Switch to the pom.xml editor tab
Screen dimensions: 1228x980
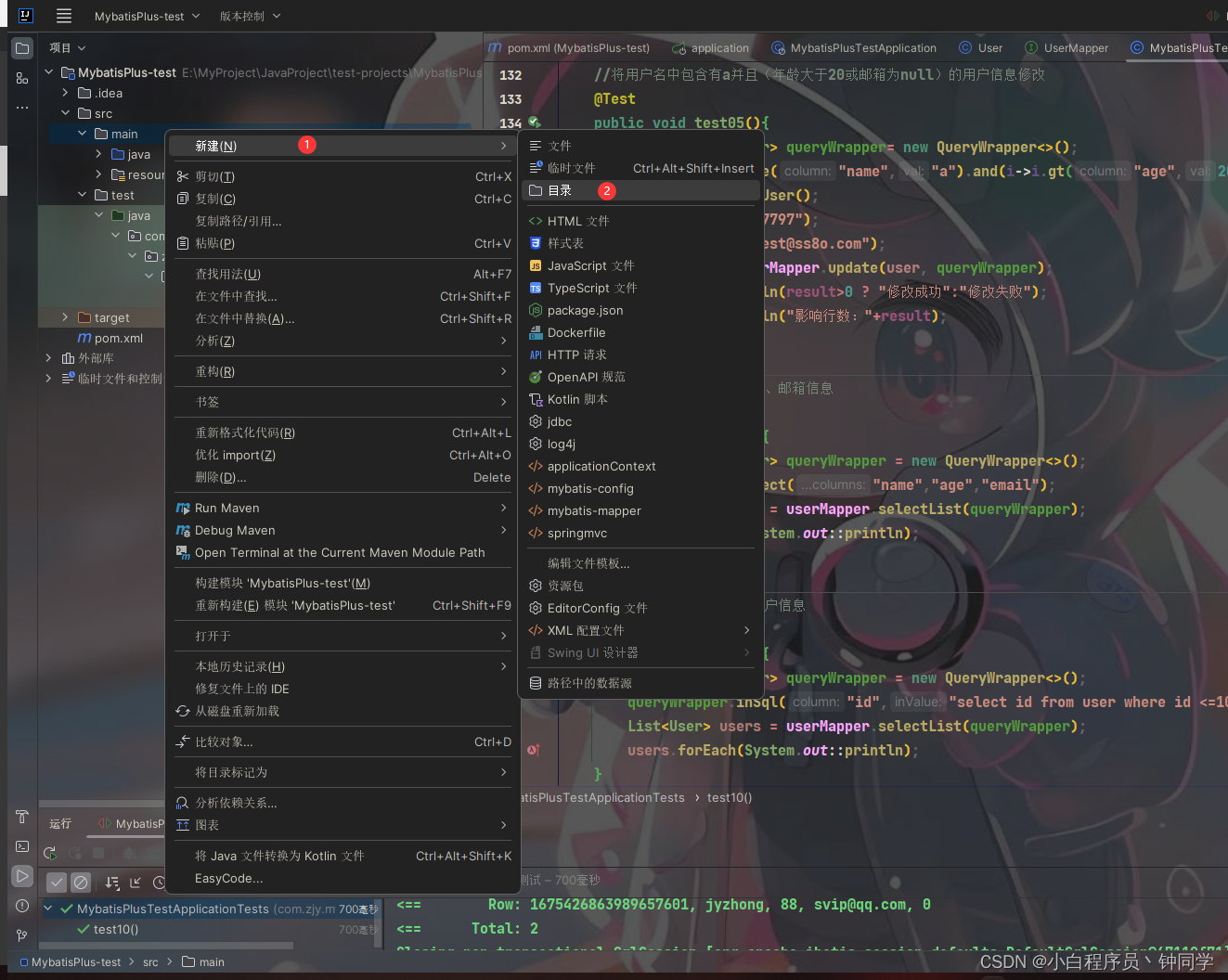[571, 48]
